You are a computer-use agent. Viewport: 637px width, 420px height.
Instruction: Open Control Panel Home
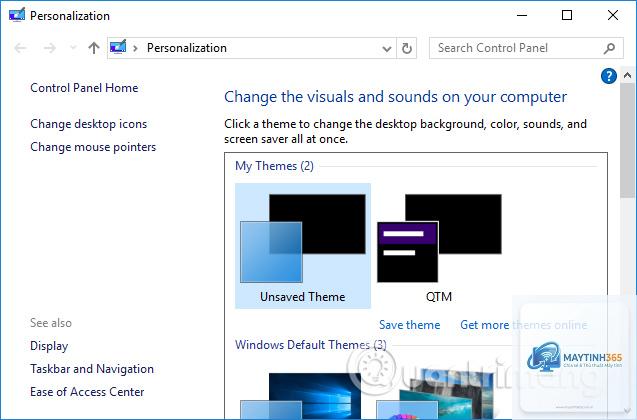[x=84, y=88]
